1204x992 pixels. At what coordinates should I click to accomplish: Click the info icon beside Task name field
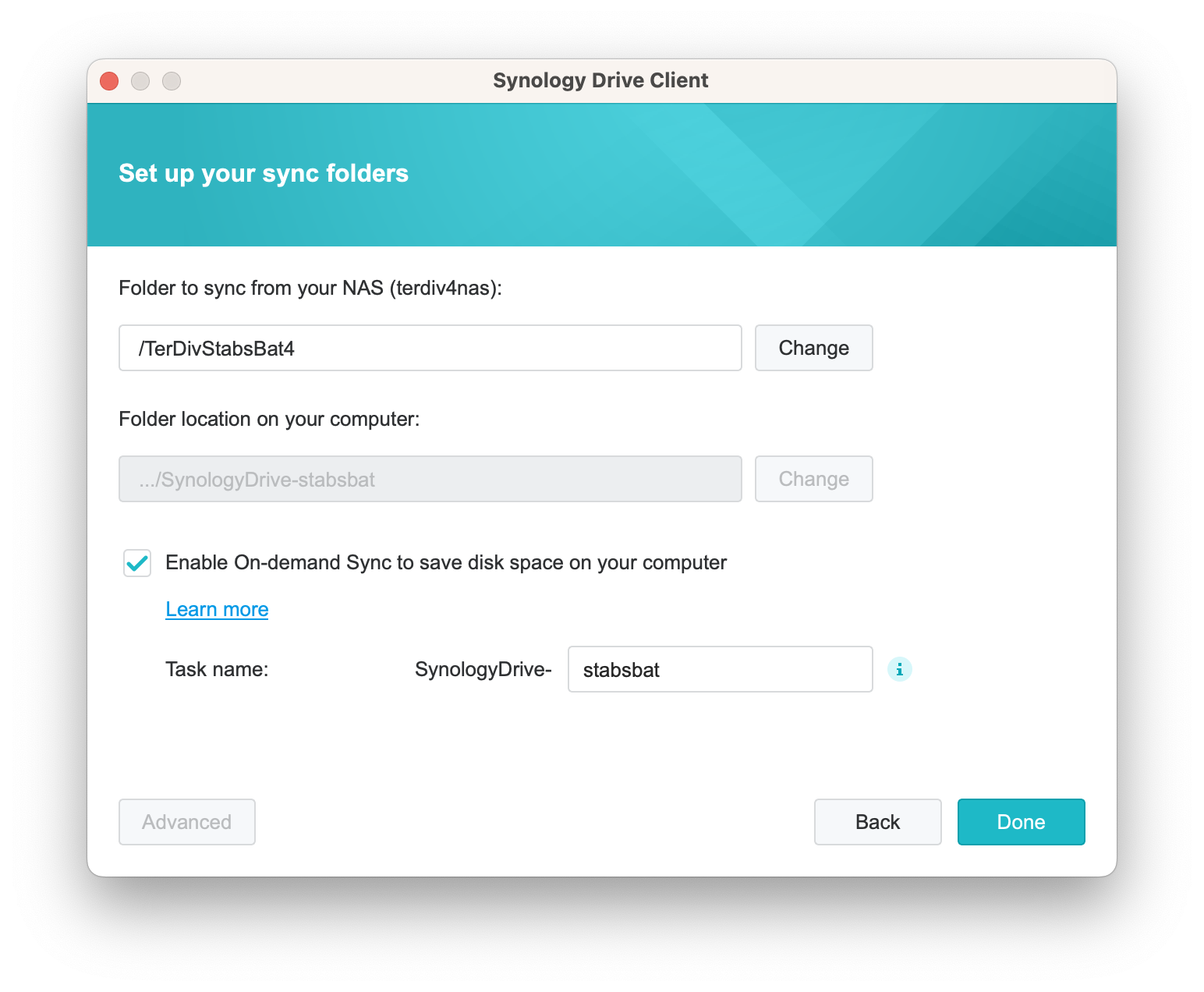pyautogui.click(x=899, y=669)
